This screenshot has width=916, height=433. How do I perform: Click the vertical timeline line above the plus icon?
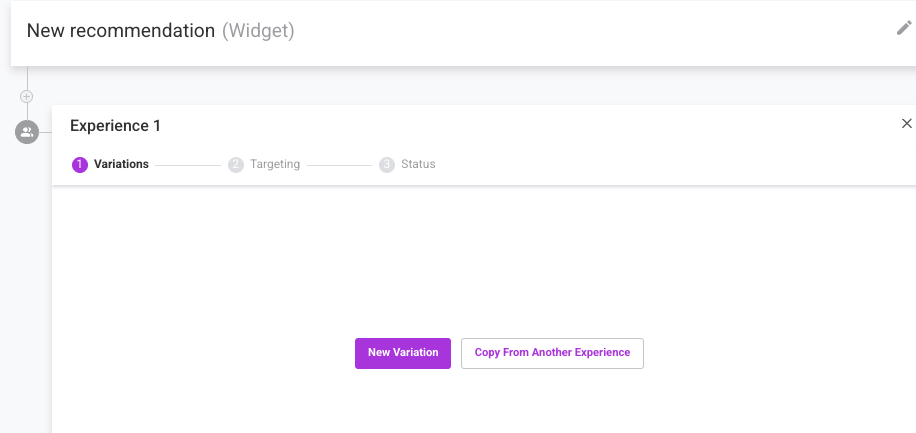point(27,78)
